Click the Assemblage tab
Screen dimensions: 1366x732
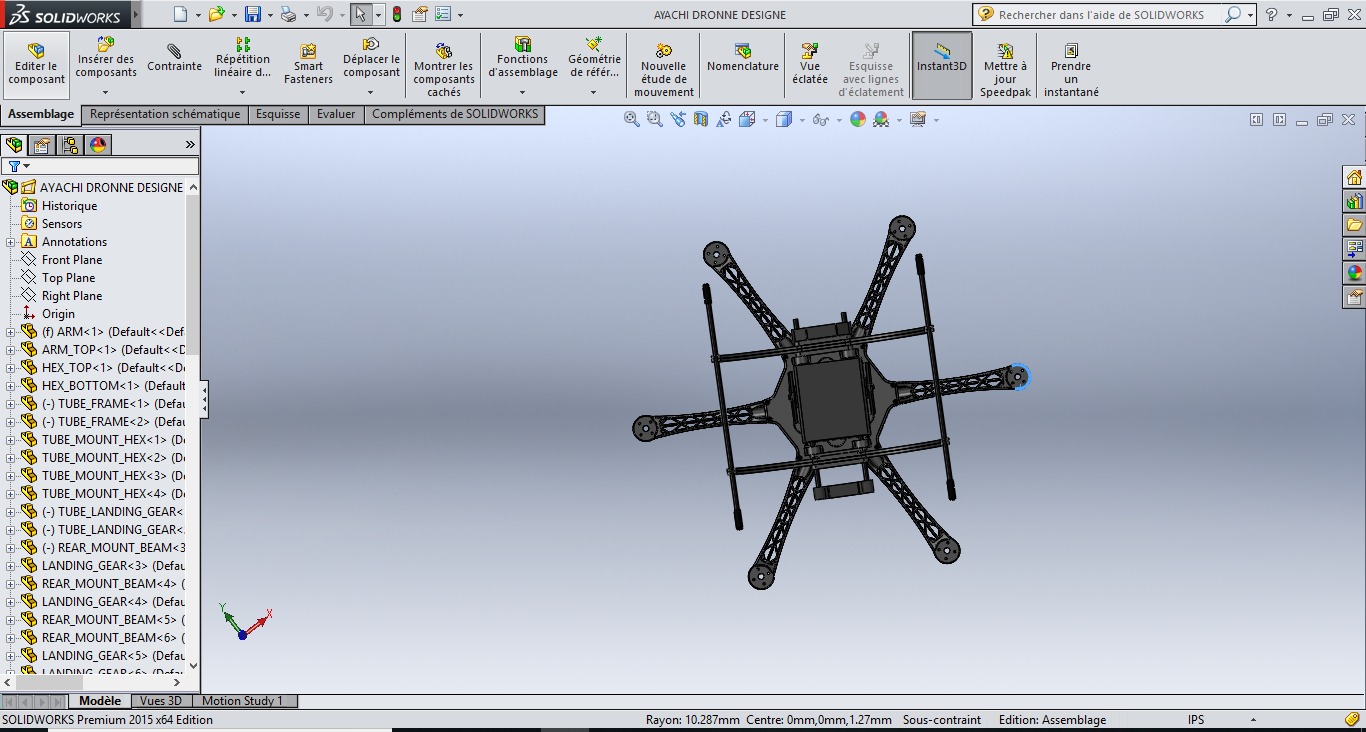click(41, 114)
